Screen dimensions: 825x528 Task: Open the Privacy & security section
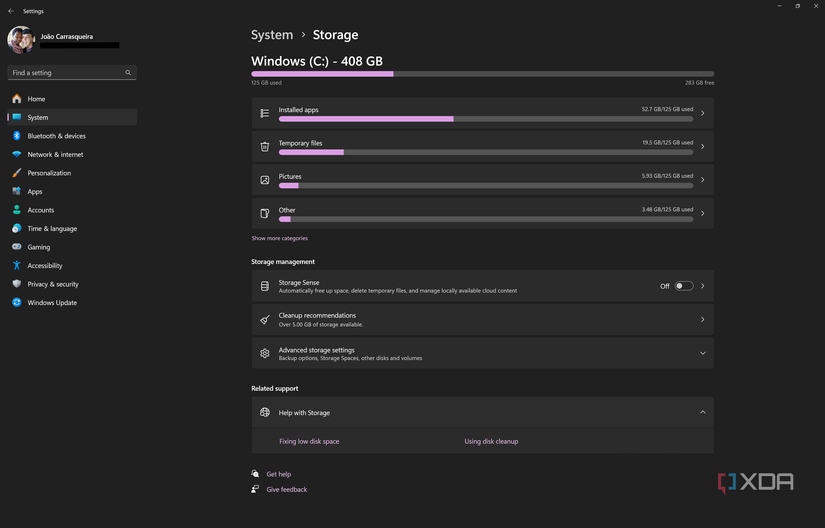click(72, 284)
